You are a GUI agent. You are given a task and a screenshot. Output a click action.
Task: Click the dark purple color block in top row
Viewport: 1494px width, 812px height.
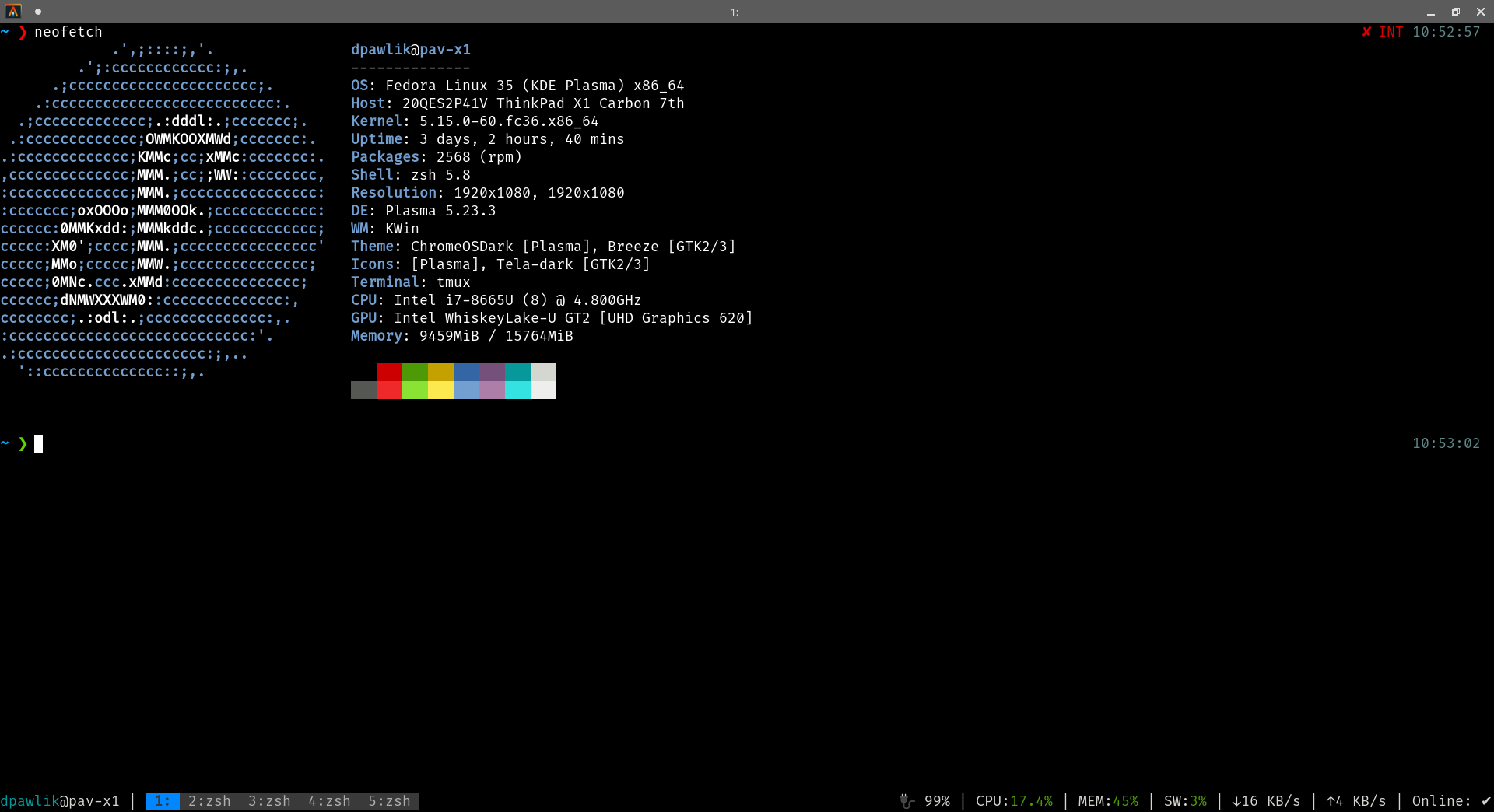(x=492, y=372)
